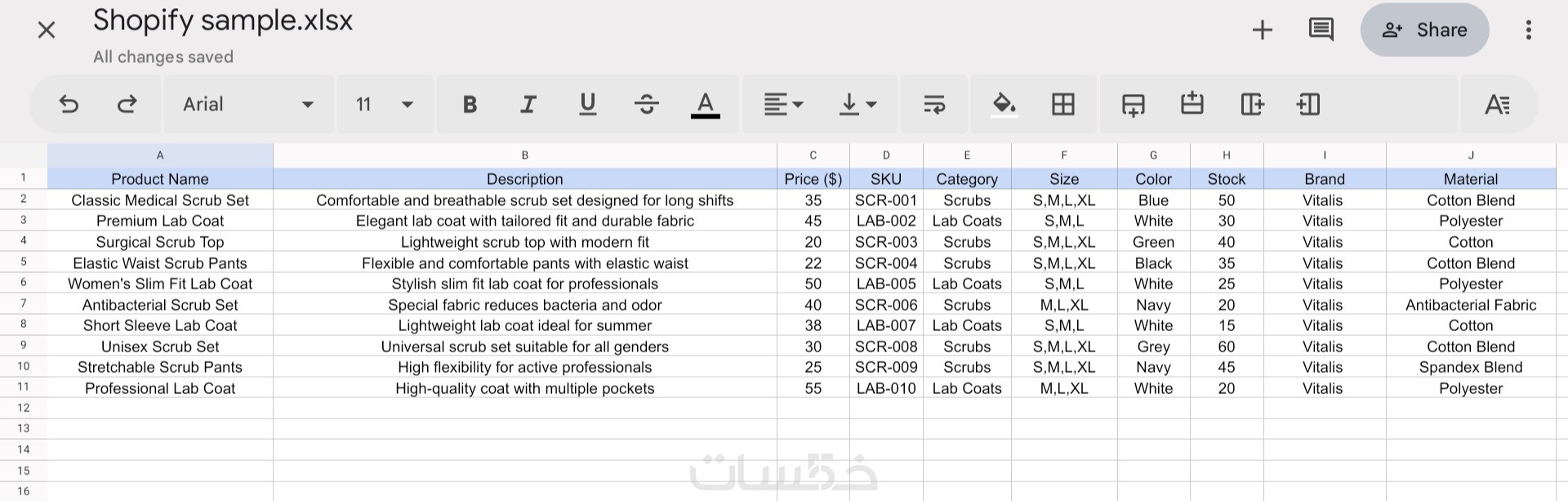
Task: Click the Share button
Action: [x=1424, y=30]
